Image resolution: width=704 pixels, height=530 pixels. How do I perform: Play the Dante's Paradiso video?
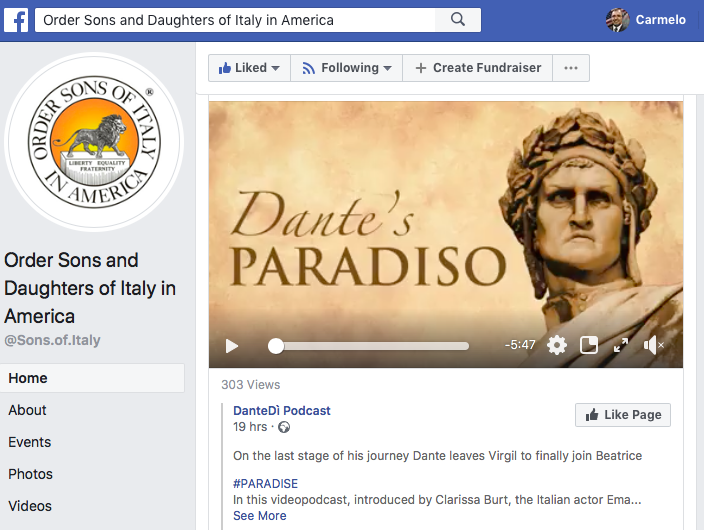coord(232,346)
